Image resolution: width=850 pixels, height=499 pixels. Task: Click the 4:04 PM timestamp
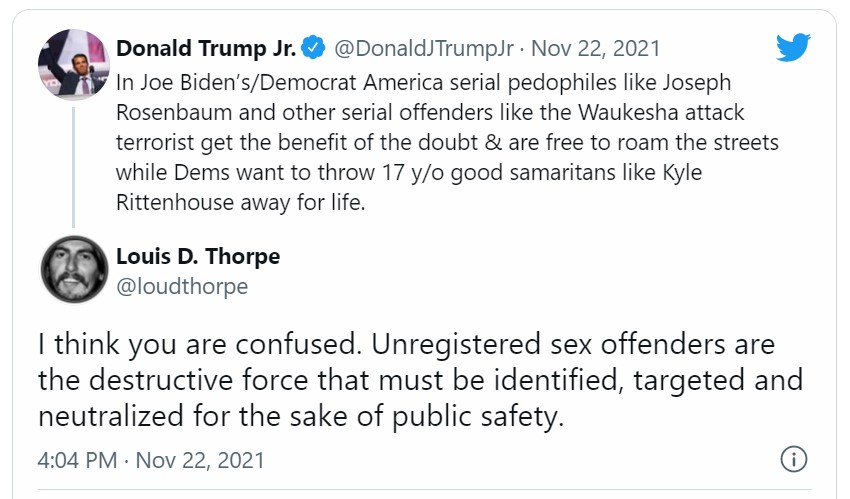click(79, 460)
